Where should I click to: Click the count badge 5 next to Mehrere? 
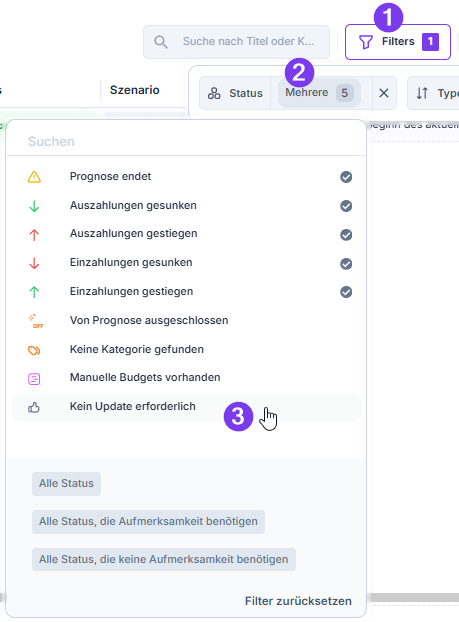pyautogui.click(x=344, y=93)
